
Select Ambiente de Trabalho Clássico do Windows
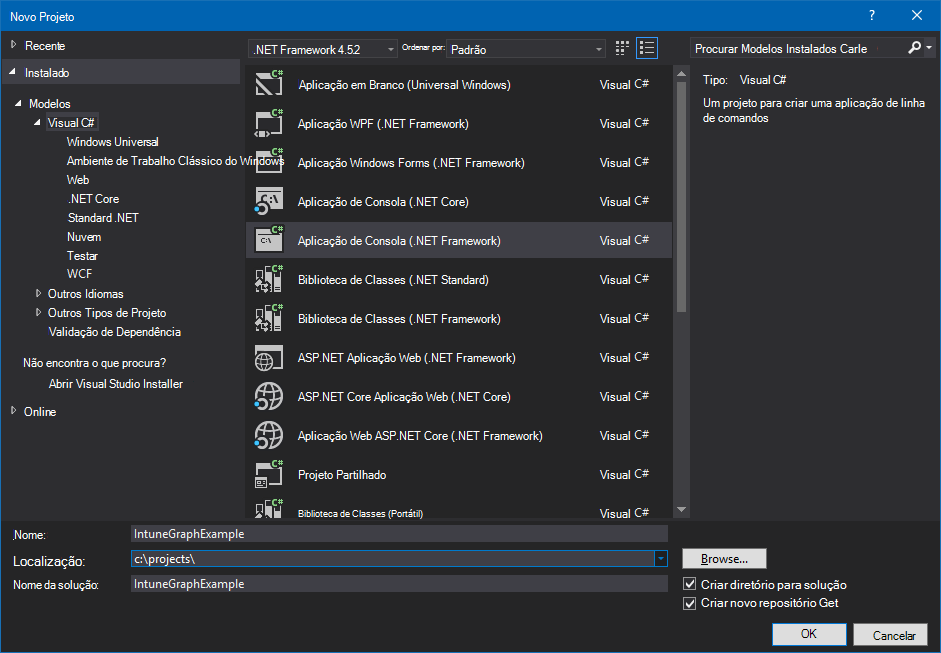pyautogui.click(x=175, y=161)
